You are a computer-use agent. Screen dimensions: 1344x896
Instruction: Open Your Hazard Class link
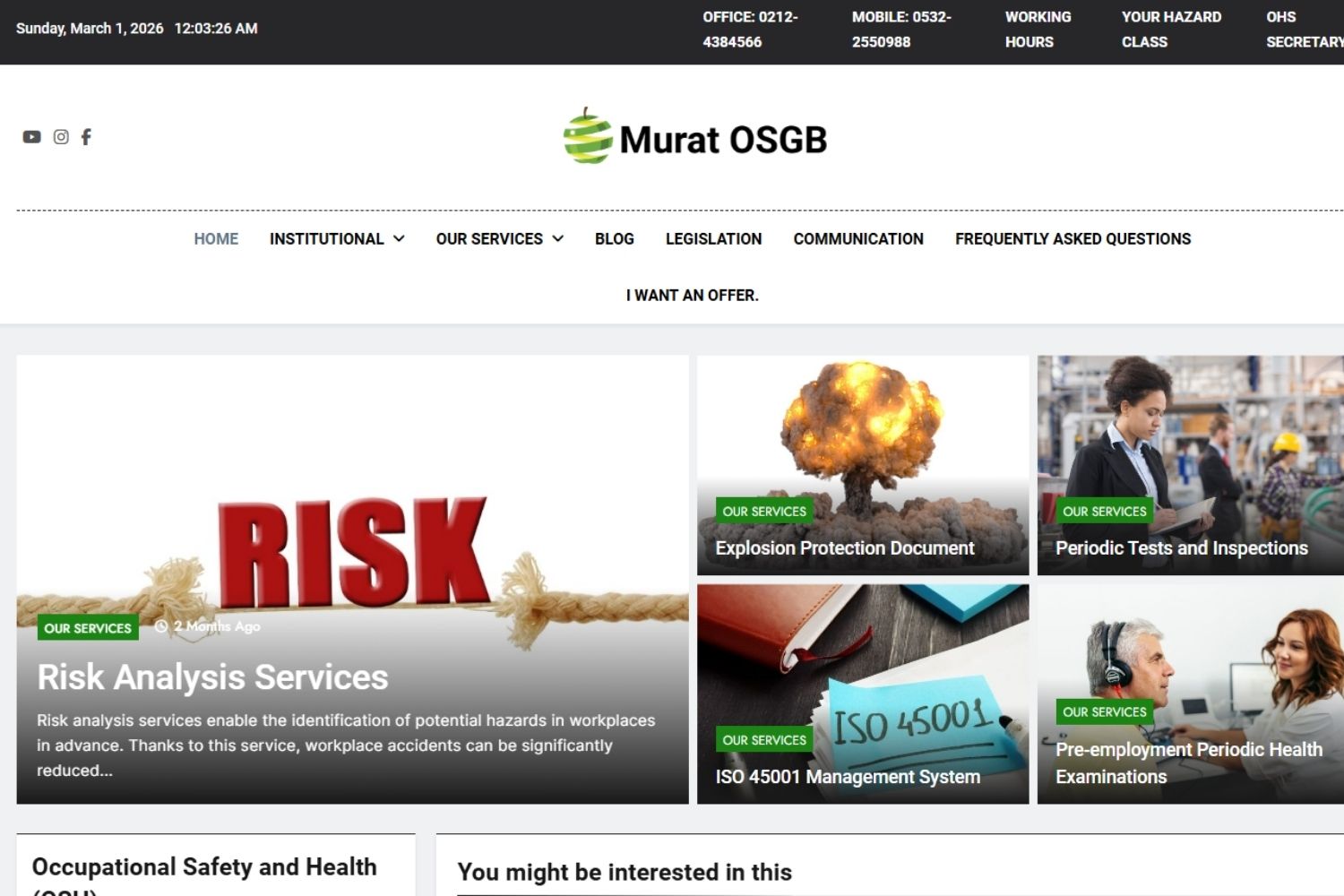(1170, 30)
